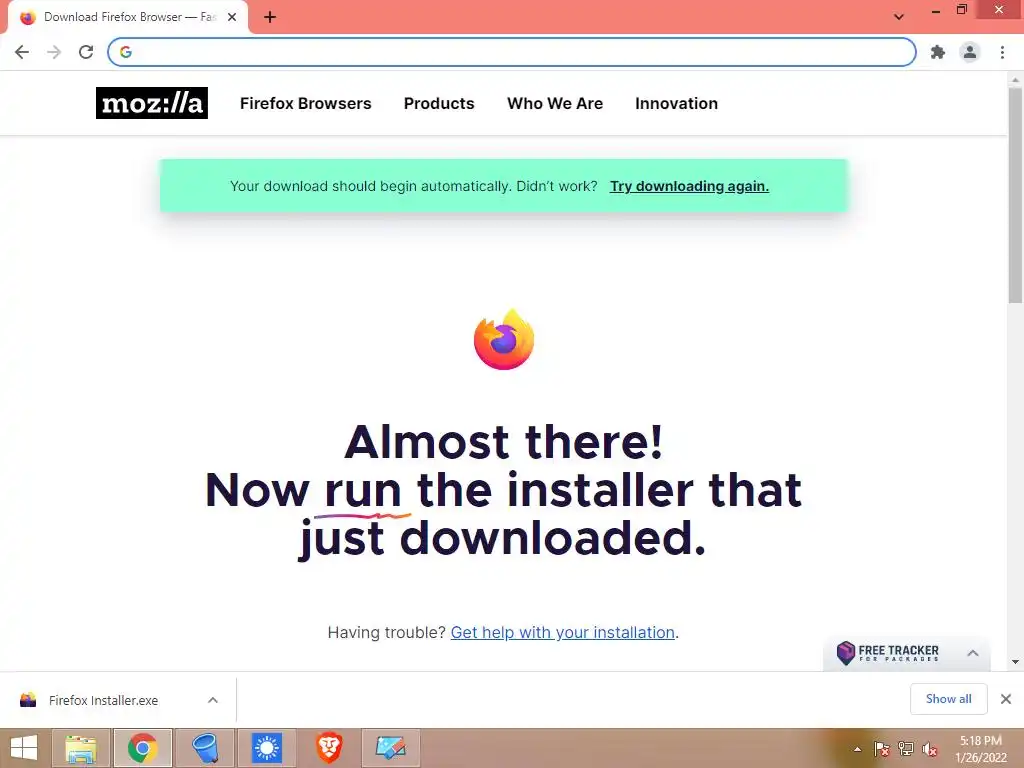The image size is (1024, 768).
Task: Open the Chrome extensions puzzle icon
Action: click(938, 52)
